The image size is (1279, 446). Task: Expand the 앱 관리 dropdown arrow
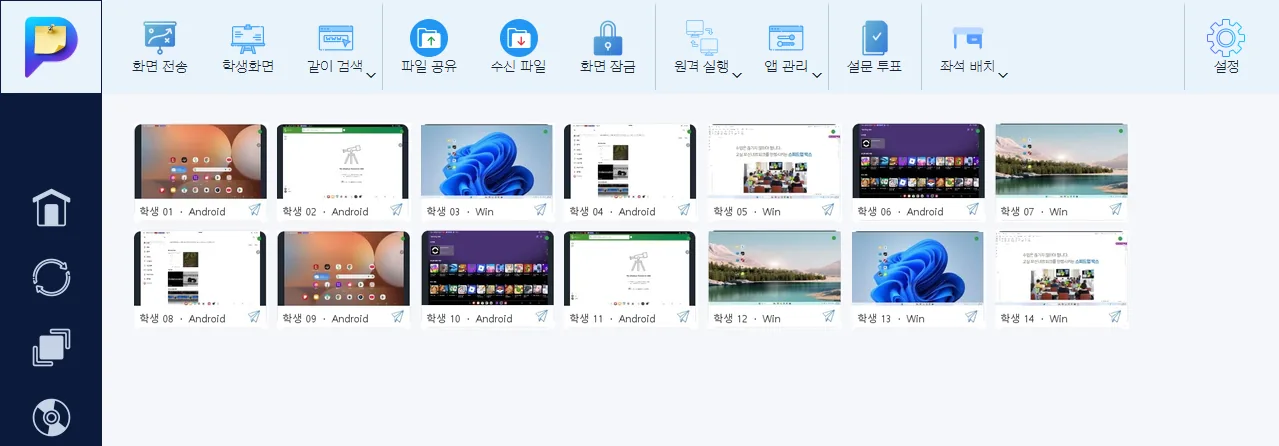(x=816, y=75)
